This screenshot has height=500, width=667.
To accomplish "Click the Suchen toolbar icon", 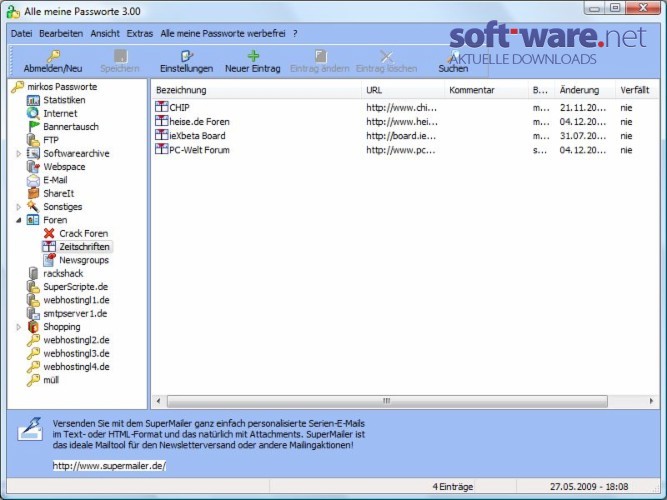I will pos(453,57).
